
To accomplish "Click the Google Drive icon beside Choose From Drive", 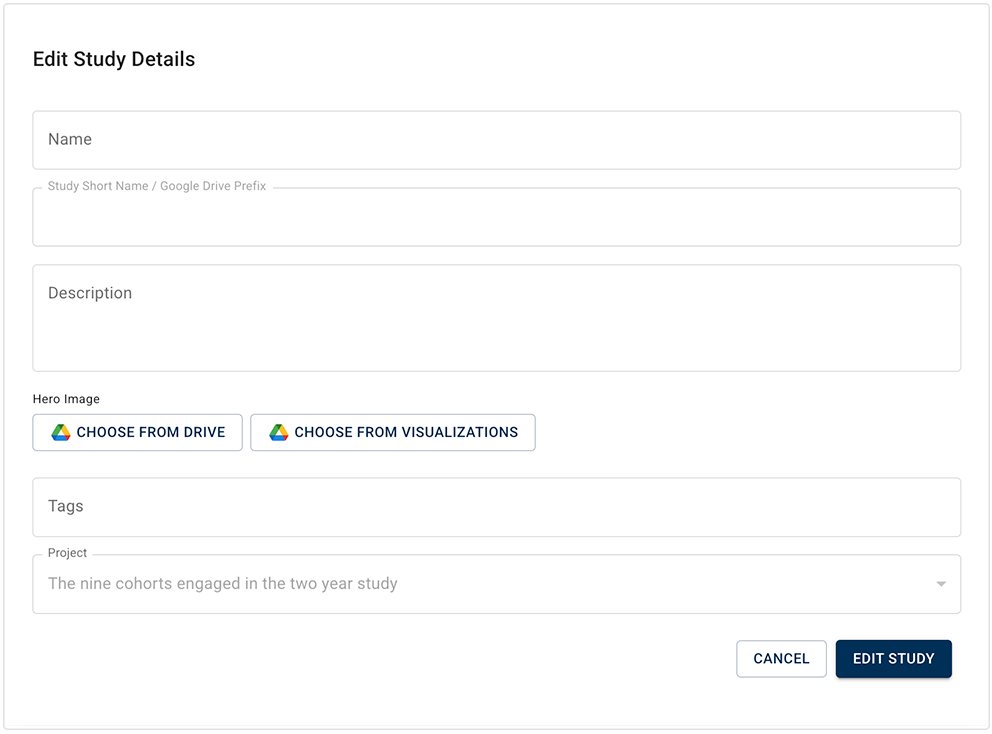I will 61,433.
